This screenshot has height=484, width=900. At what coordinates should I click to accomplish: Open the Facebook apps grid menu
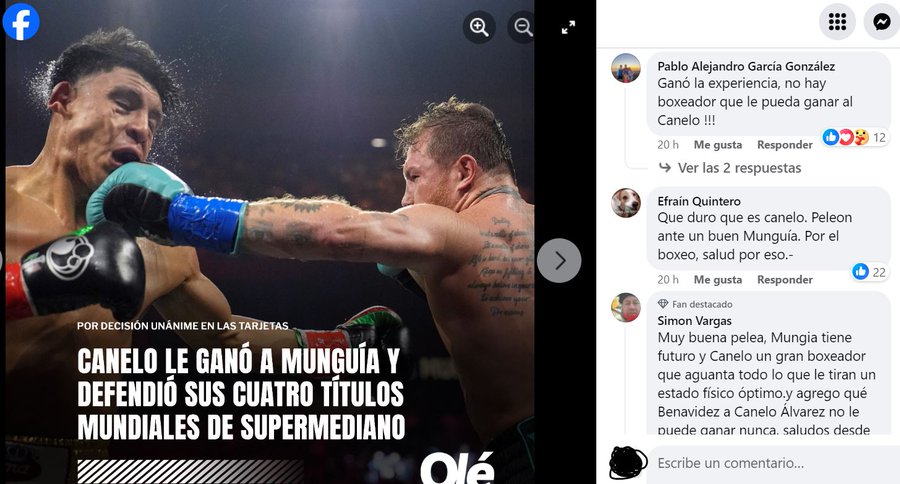point(837,22)
